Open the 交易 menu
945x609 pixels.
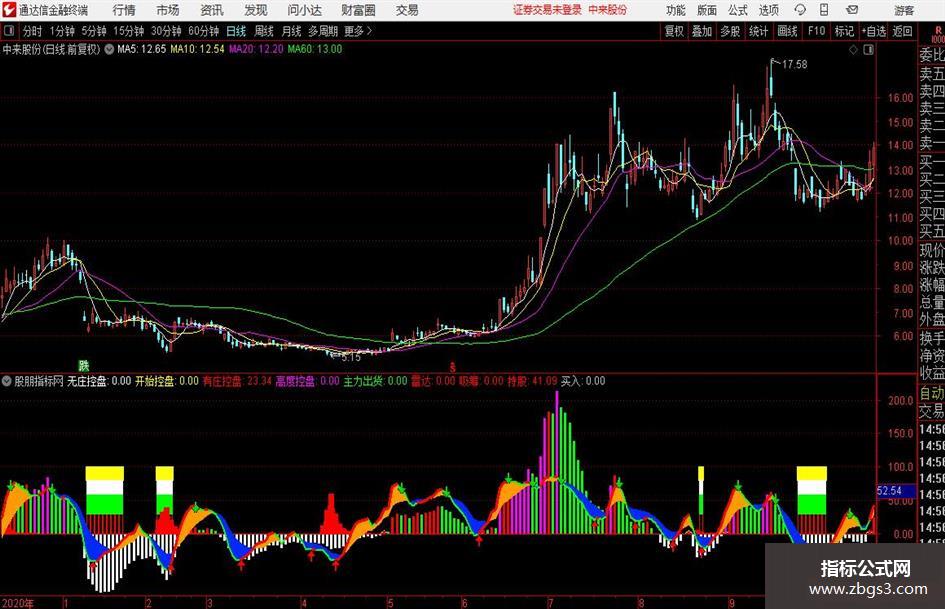point(407,10)
